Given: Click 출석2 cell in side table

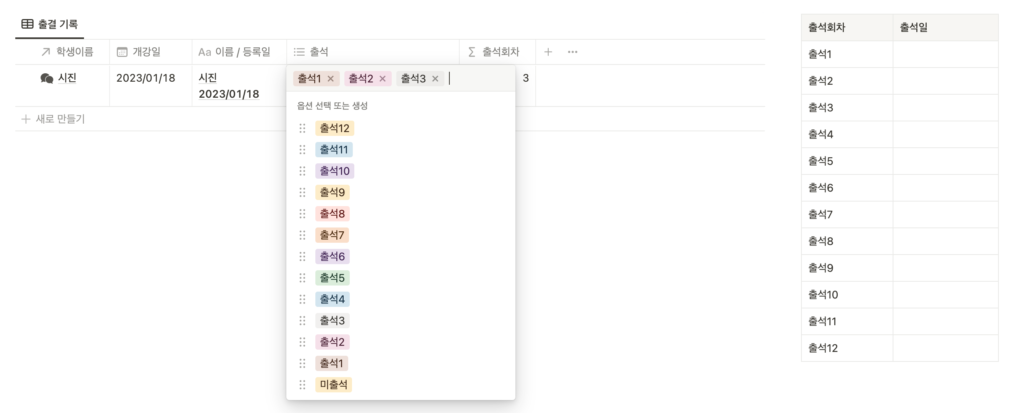Looking at the screenshot, I should click(x=847, y=81).
